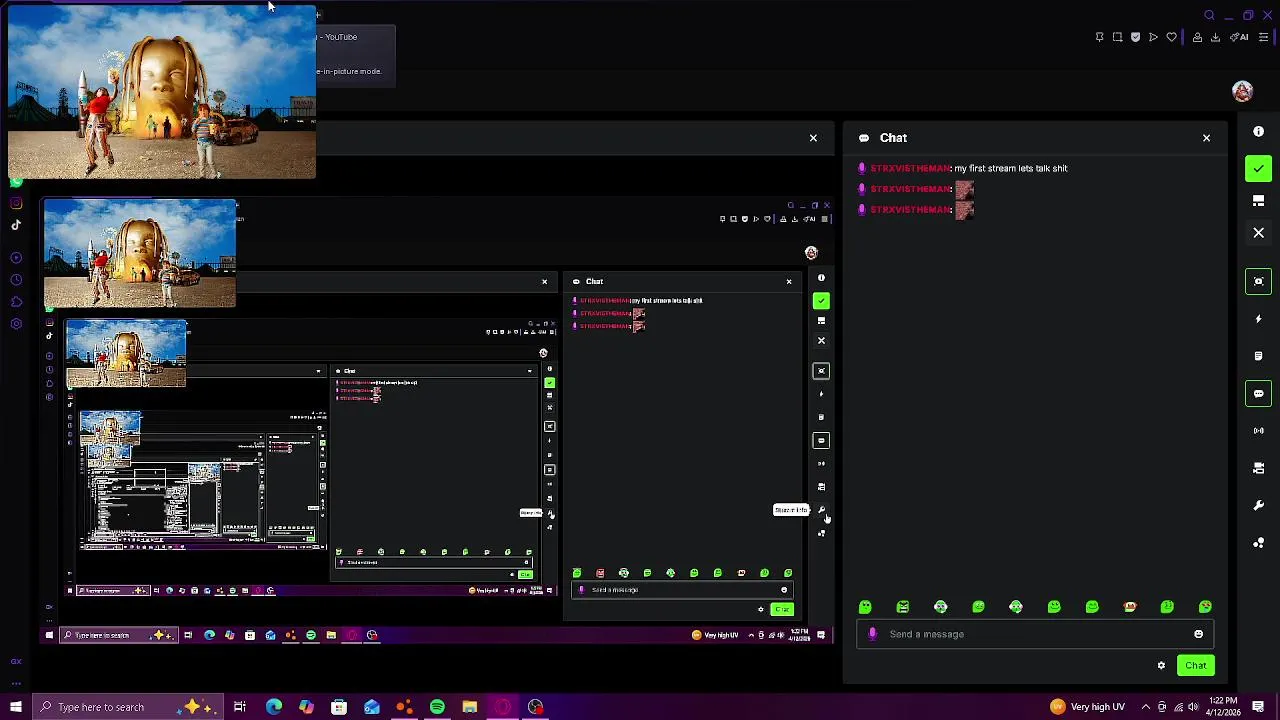Click the Send a message input field
The image size is (1280, 720).
[1035, 634]
